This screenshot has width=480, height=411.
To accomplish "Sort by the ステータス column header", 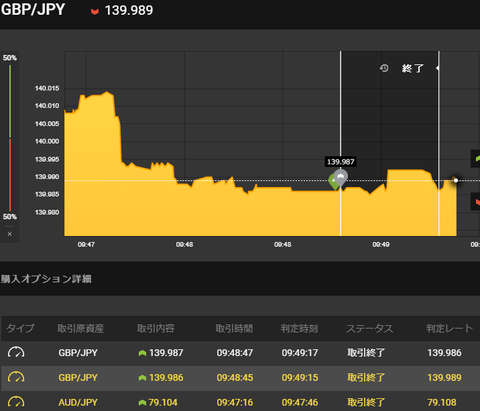I will 370,328.
